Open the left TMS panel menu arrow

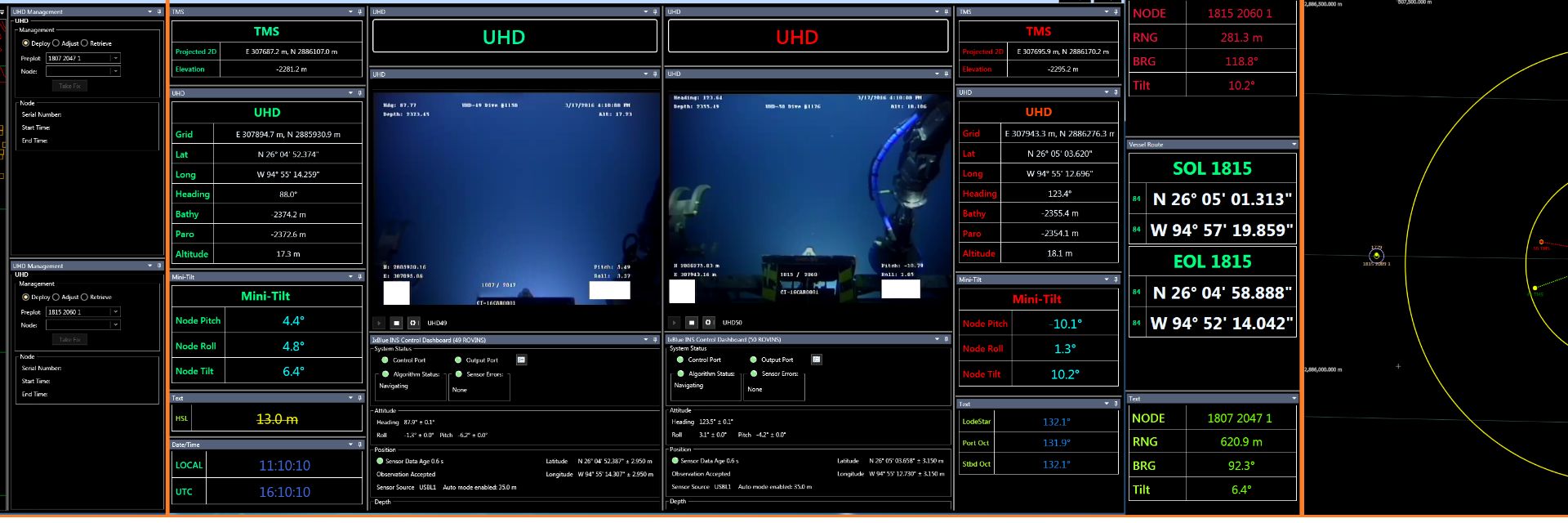pos(350,12)
